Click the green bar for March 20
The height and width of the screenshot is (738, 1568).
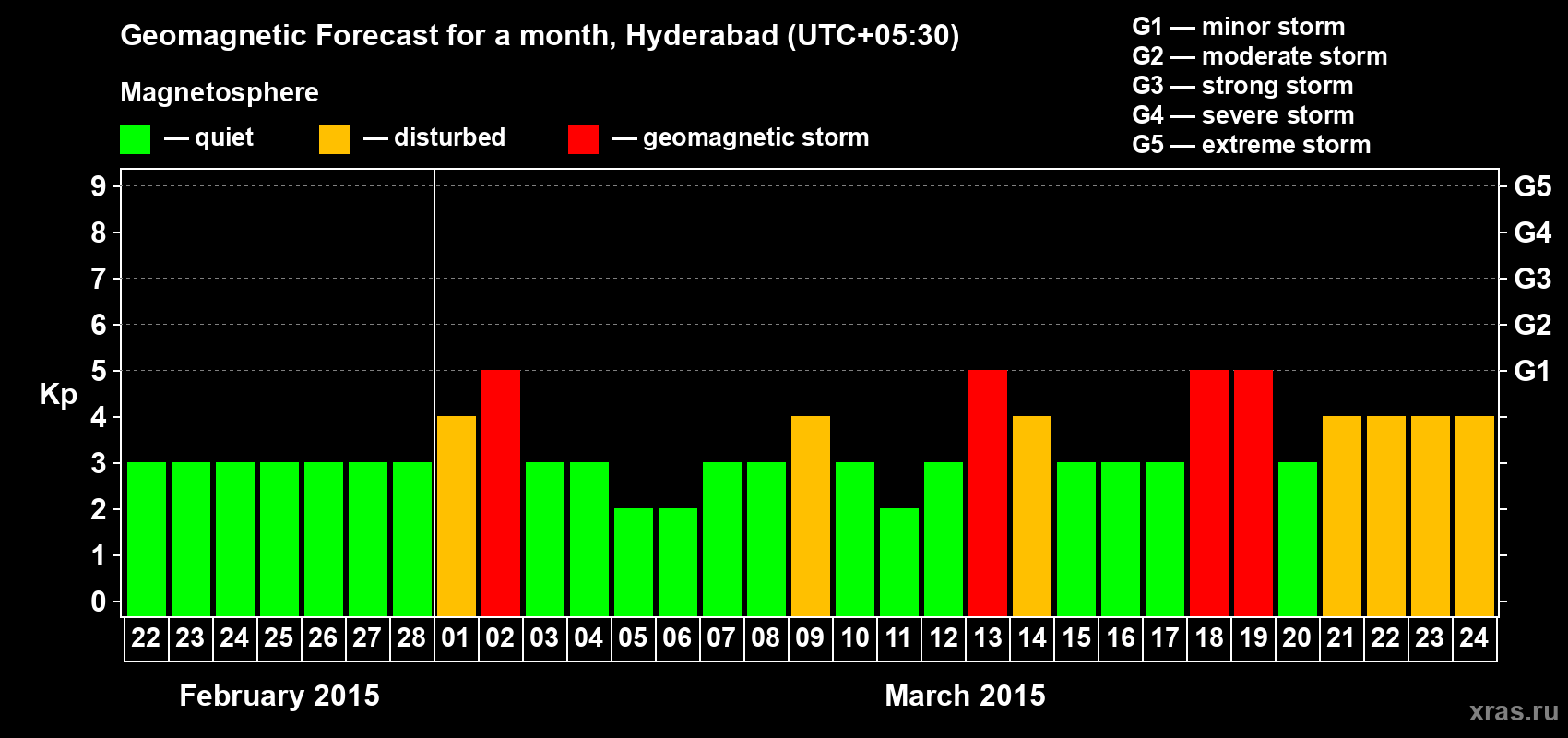(1298, 540)
